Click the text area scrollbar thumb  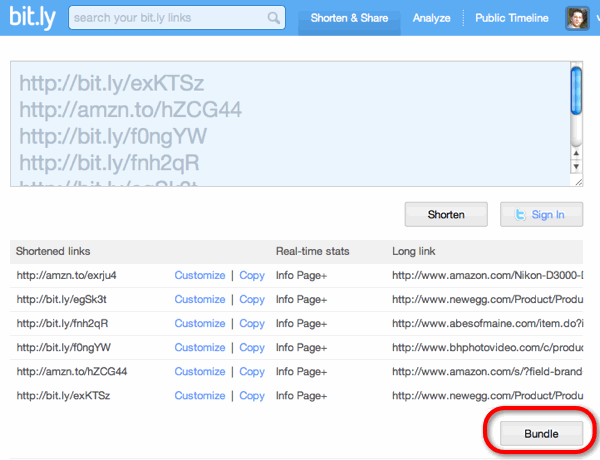point(576,91)
